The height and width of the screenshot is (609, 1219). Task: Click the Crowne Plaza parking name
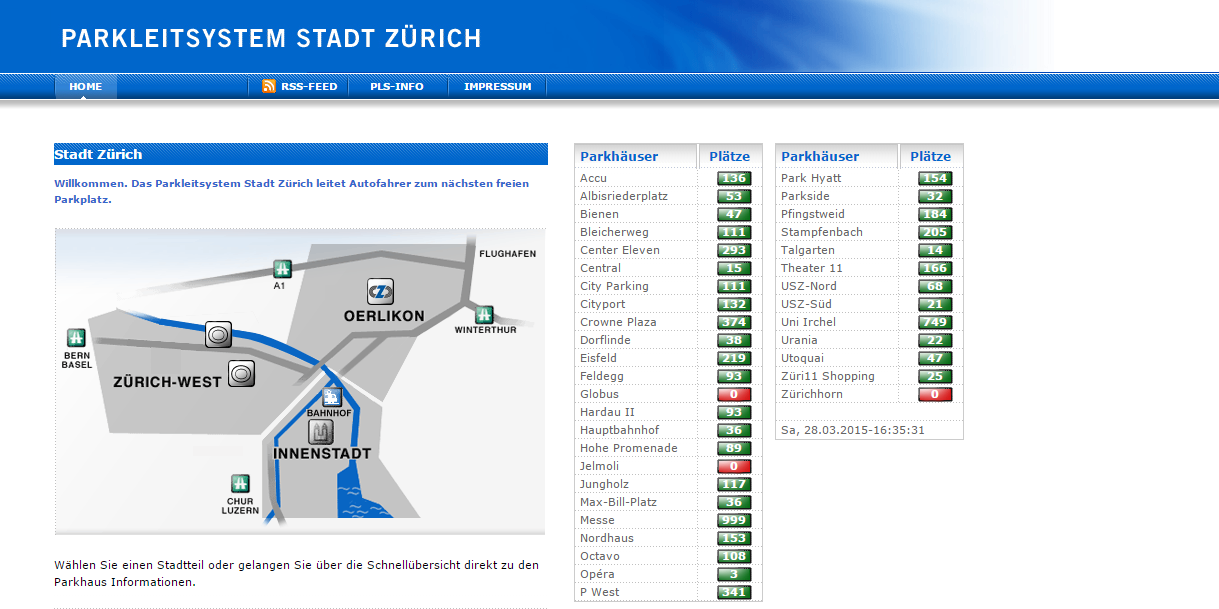click(x=618, y=322)
